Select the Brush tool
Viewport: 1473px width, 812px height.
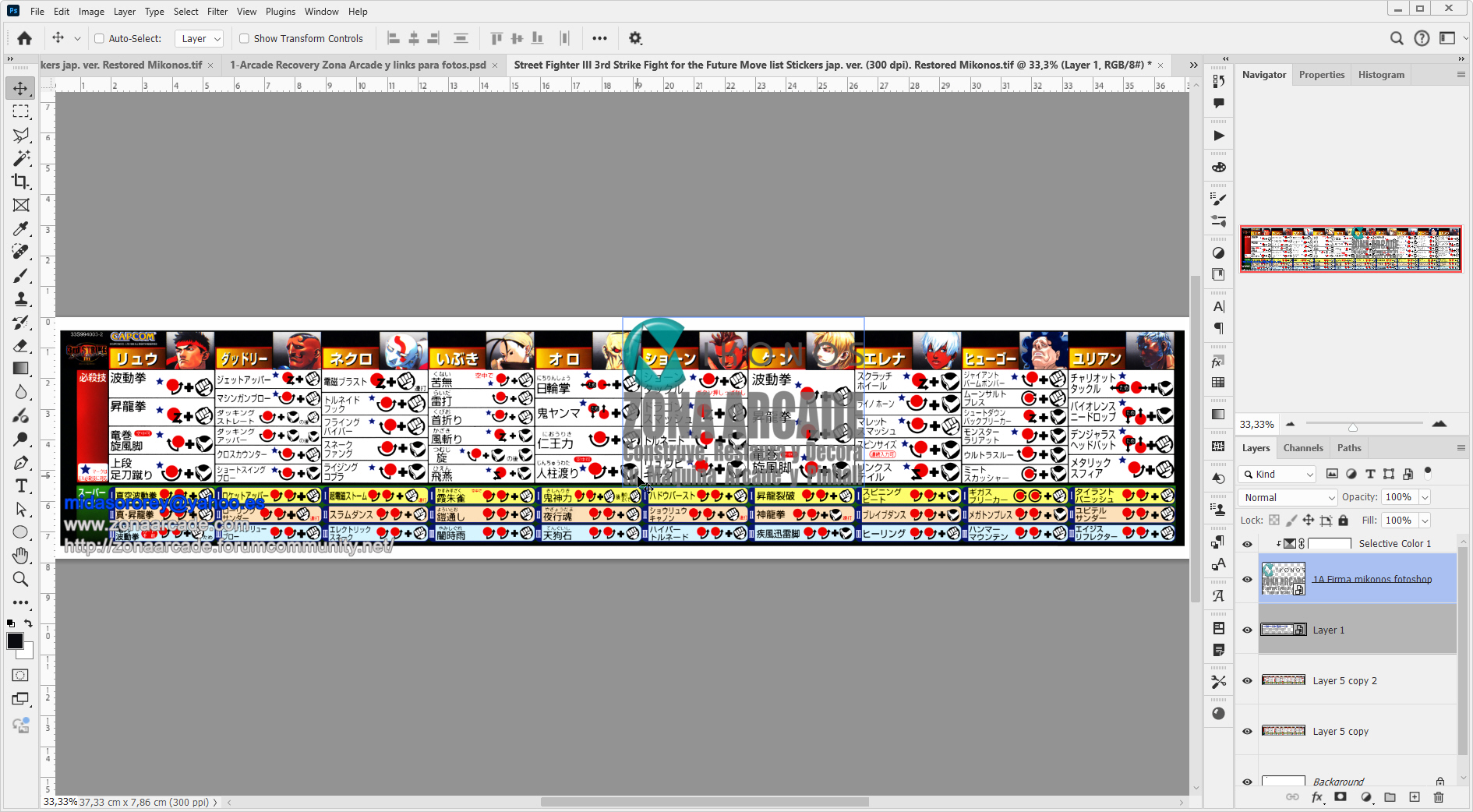[21, 275]
